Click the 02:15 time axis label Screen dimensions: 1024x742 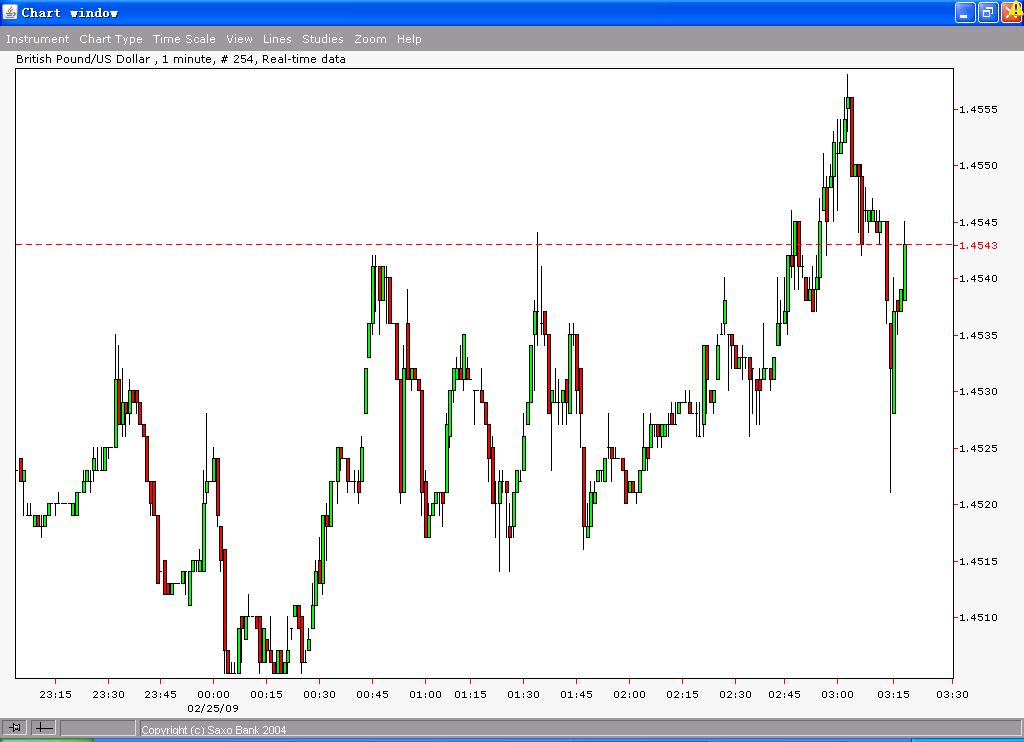pyautogui.click(x=682, y=694)
